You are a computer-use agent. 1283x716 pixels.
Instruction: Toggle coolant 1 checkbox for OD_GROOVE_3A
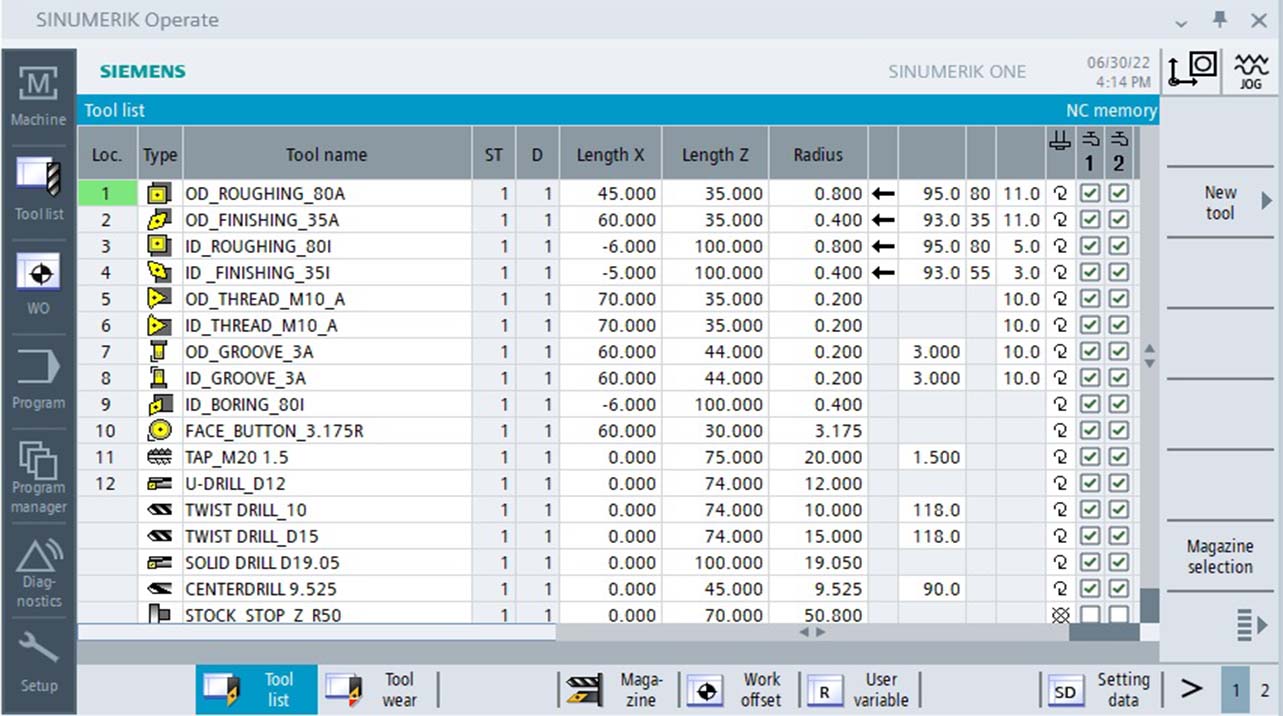click(x=1090, y=352)
